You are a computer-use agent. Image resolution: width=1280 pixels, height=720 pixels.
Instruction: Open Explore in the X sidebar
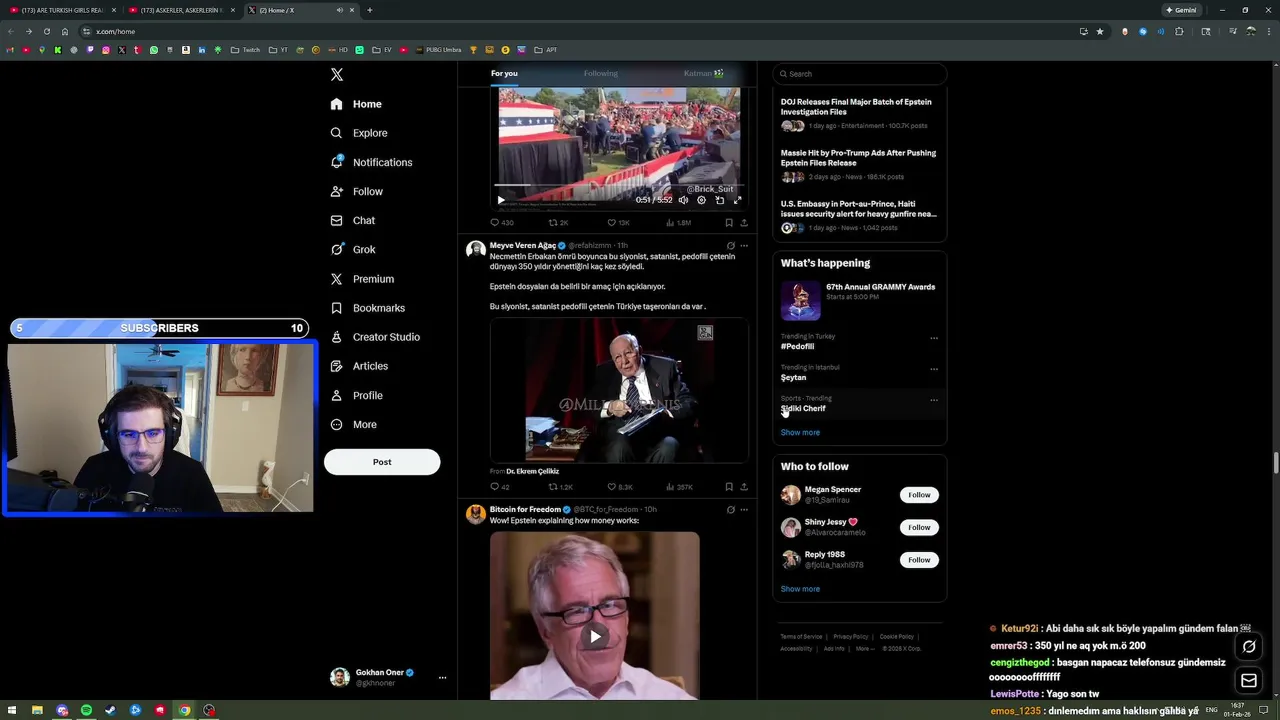click(x=358, y=133)
